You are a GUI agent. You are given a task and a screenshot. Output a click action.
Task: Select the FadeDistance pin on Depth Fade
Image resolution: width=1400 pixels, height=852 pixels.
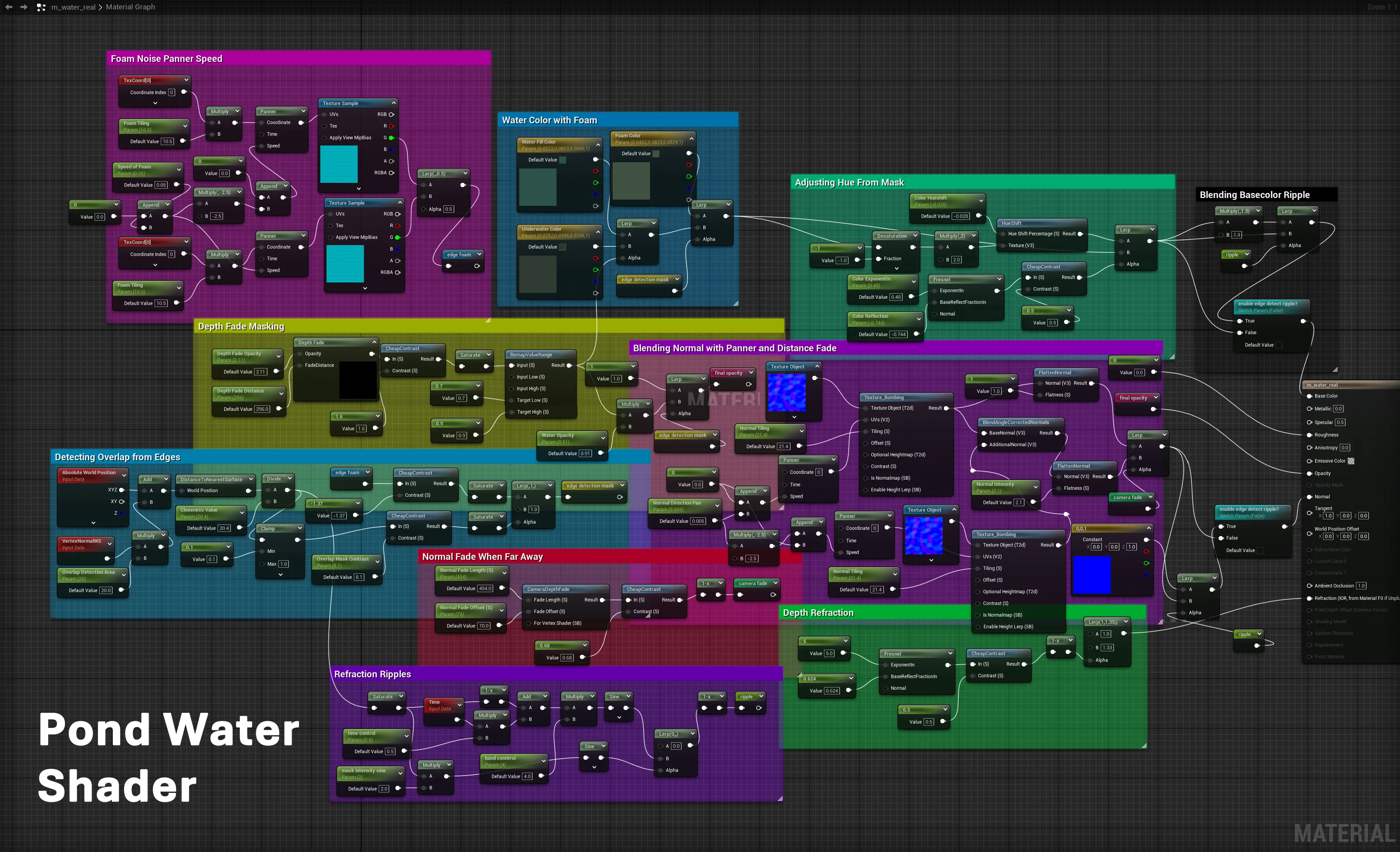coord(299,365)
